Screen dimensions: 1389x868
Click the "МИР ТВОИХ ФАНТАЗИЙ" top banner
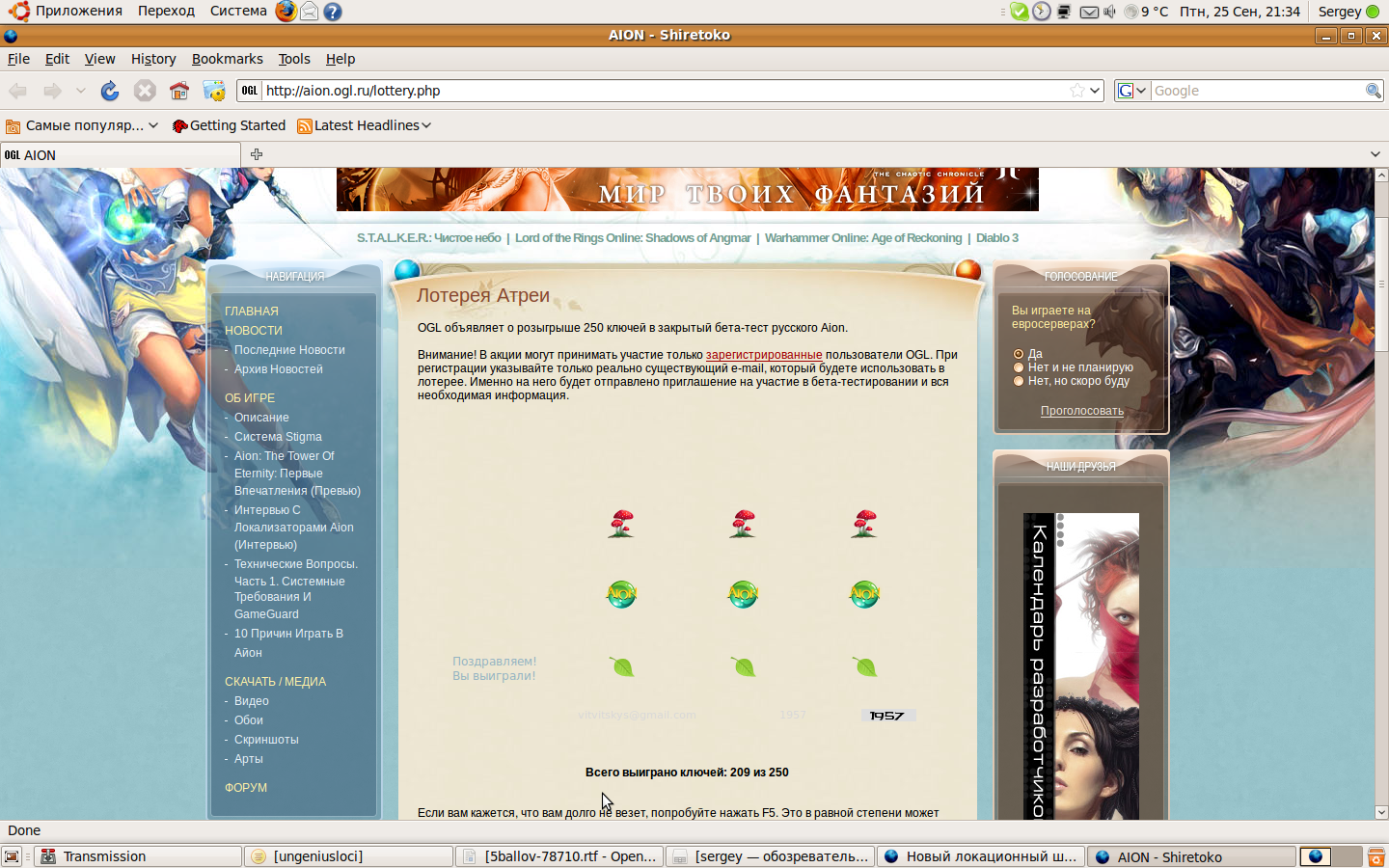688,189
